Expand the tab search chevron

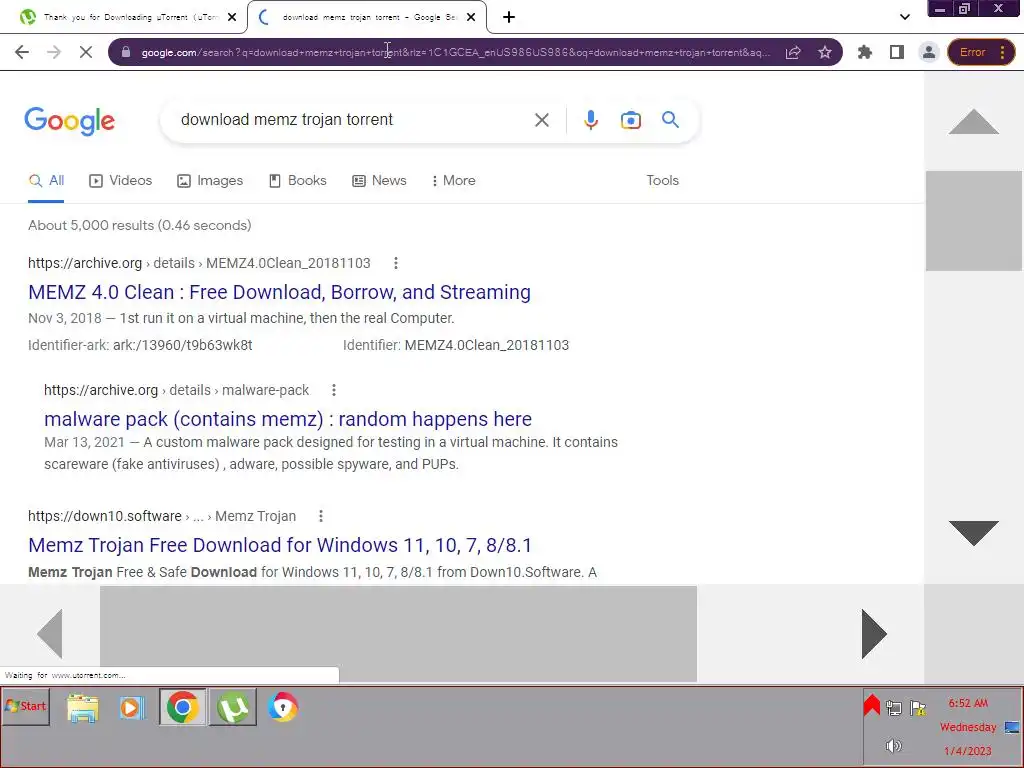(904, 17)
